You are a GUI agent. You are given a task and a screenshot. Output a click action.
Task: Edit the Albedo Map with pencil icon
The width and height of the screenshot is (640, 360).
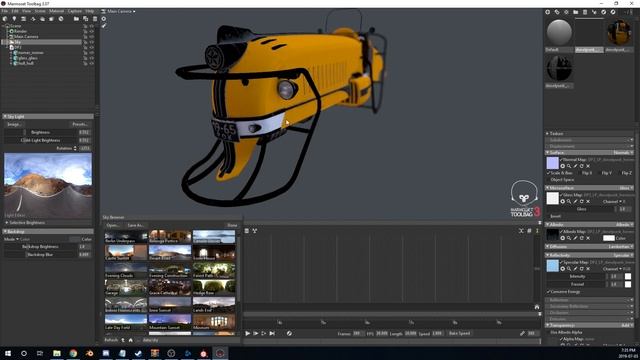click(576, 238)
